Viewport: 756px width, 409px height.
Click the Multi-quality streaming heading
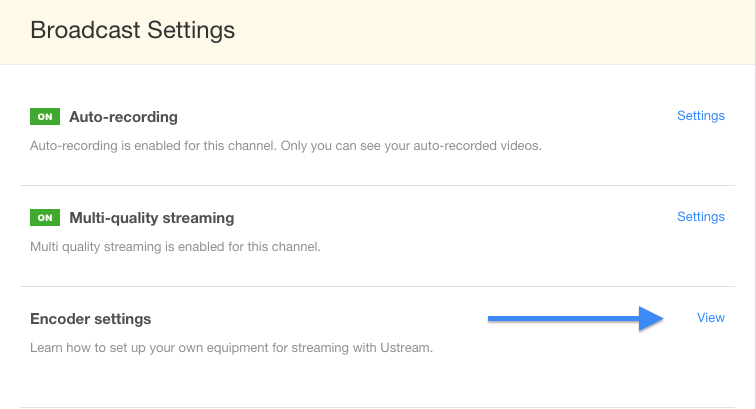click(152, 218)
